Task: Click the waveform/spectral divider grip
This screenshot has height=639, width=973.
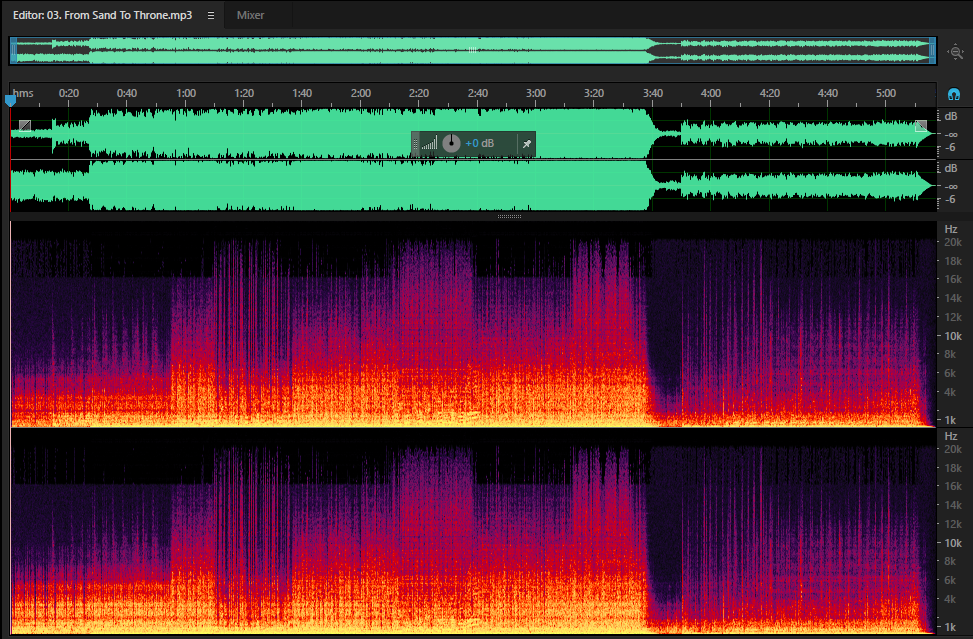Action: 509,217
